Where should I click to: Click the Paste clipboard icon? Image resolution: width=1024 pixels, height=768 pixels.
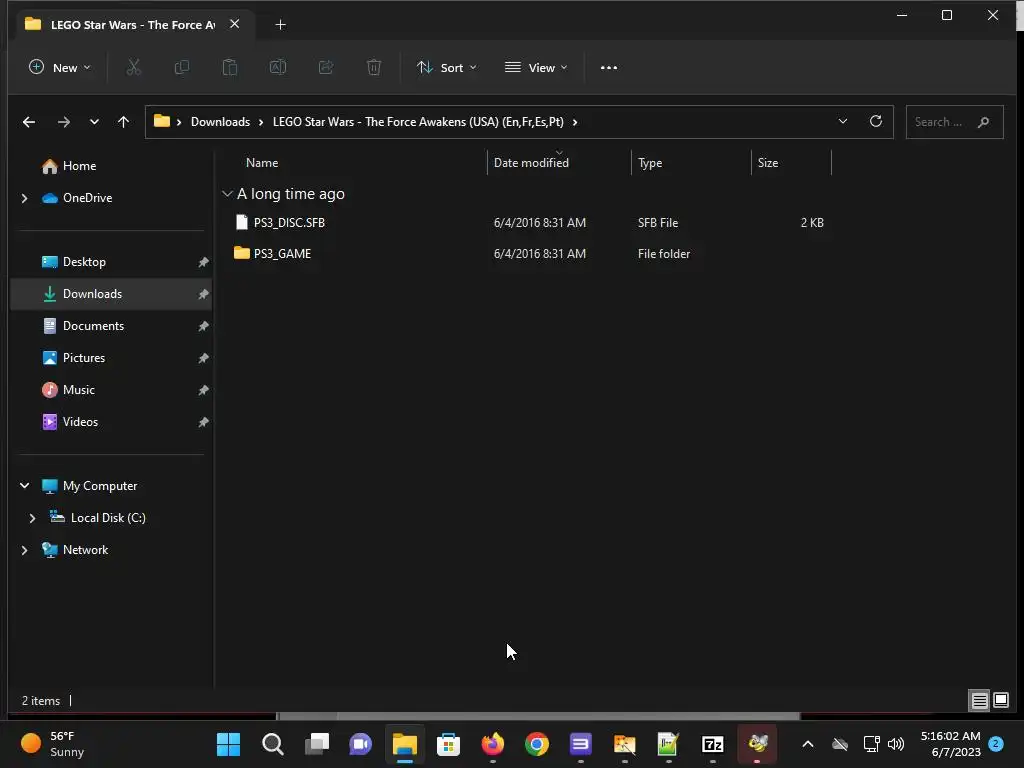tap(230, 67)
